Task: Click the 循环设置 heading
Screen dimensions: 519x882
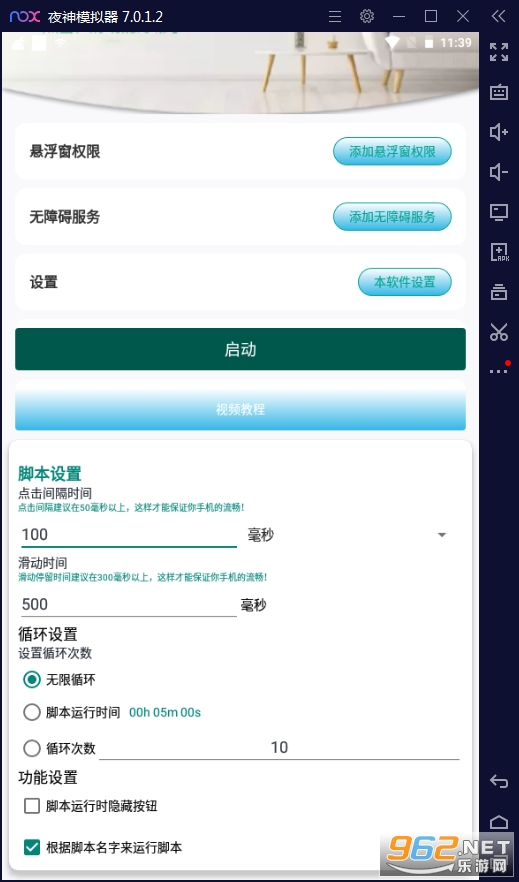Action: coord(48,634)
